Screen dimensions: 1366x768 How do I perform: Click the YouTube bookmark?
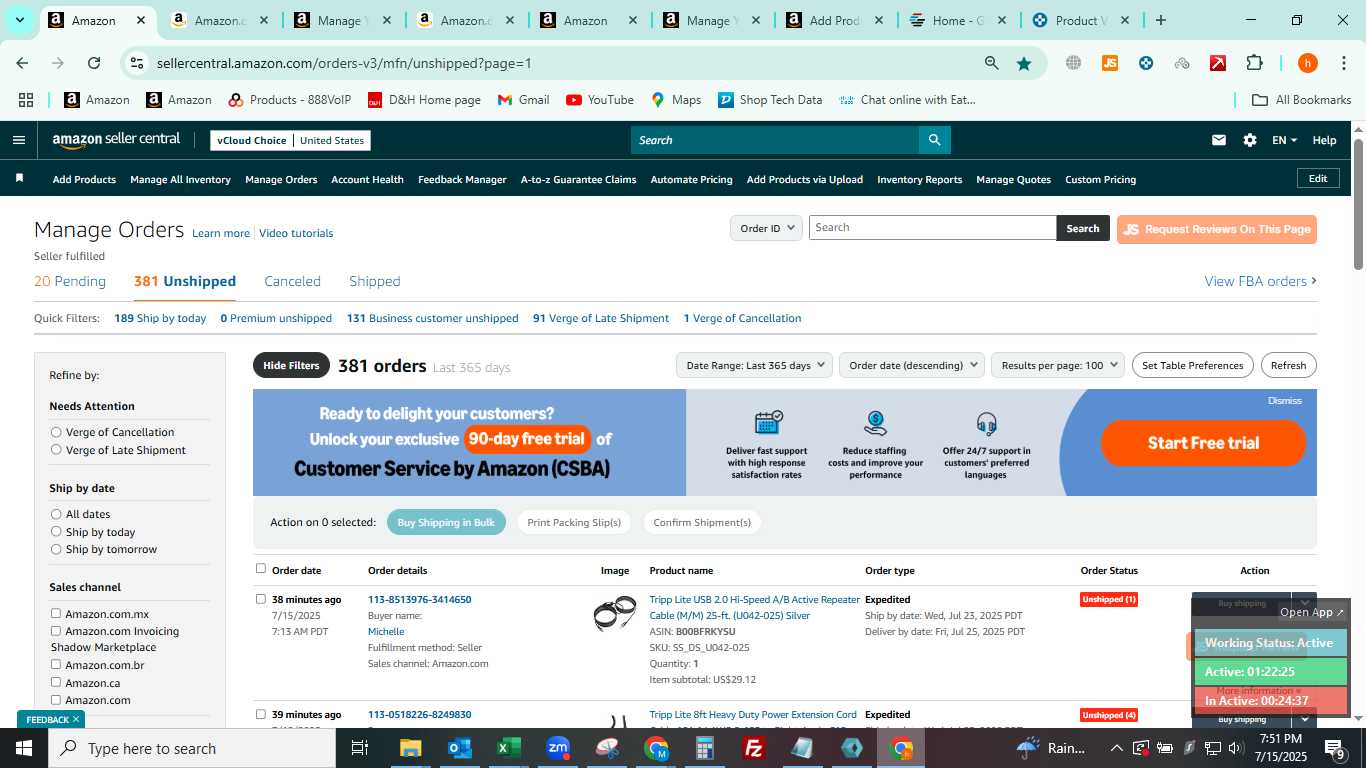click(x=600, y=100)
